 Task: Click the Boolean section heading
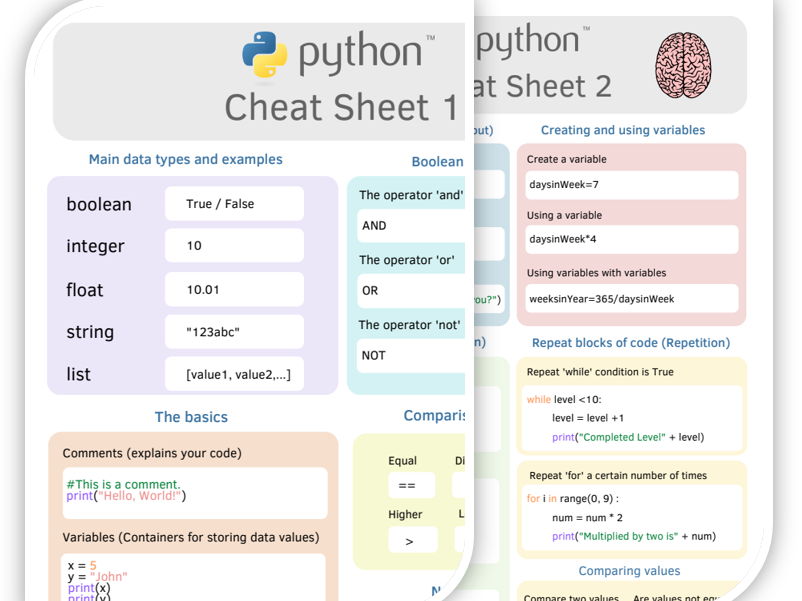pyautogui.click(x=436, y=161)
